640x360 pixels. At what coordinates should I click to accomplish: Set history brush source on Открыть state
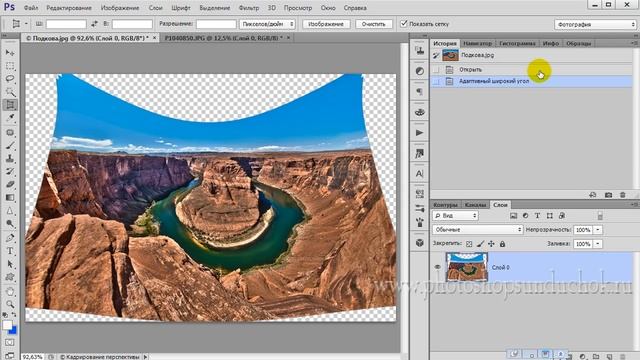436,70
